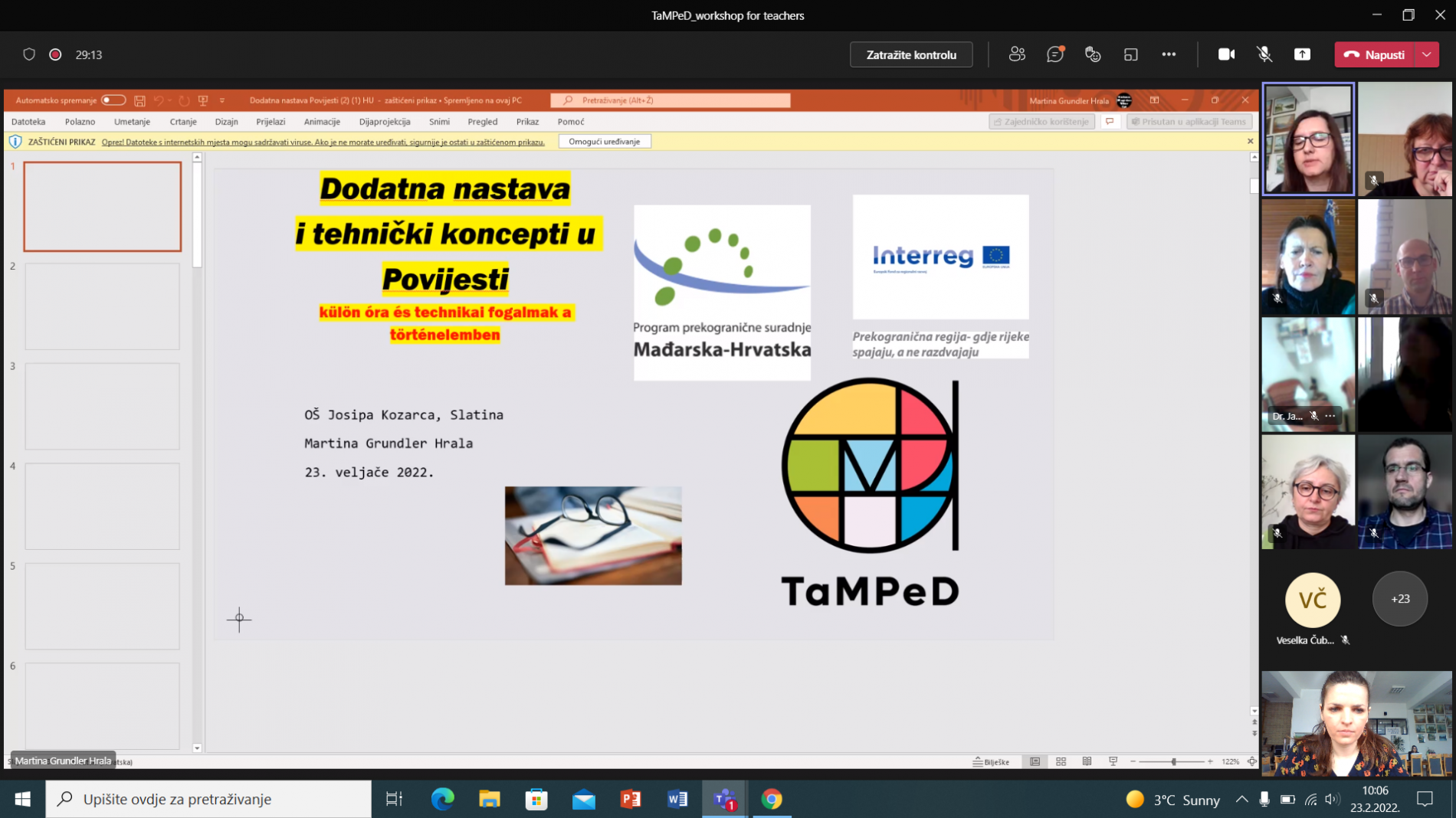1456x818 pixels.
Task: Click the undo arrow in PowerPoint
Action: [159, 100]
